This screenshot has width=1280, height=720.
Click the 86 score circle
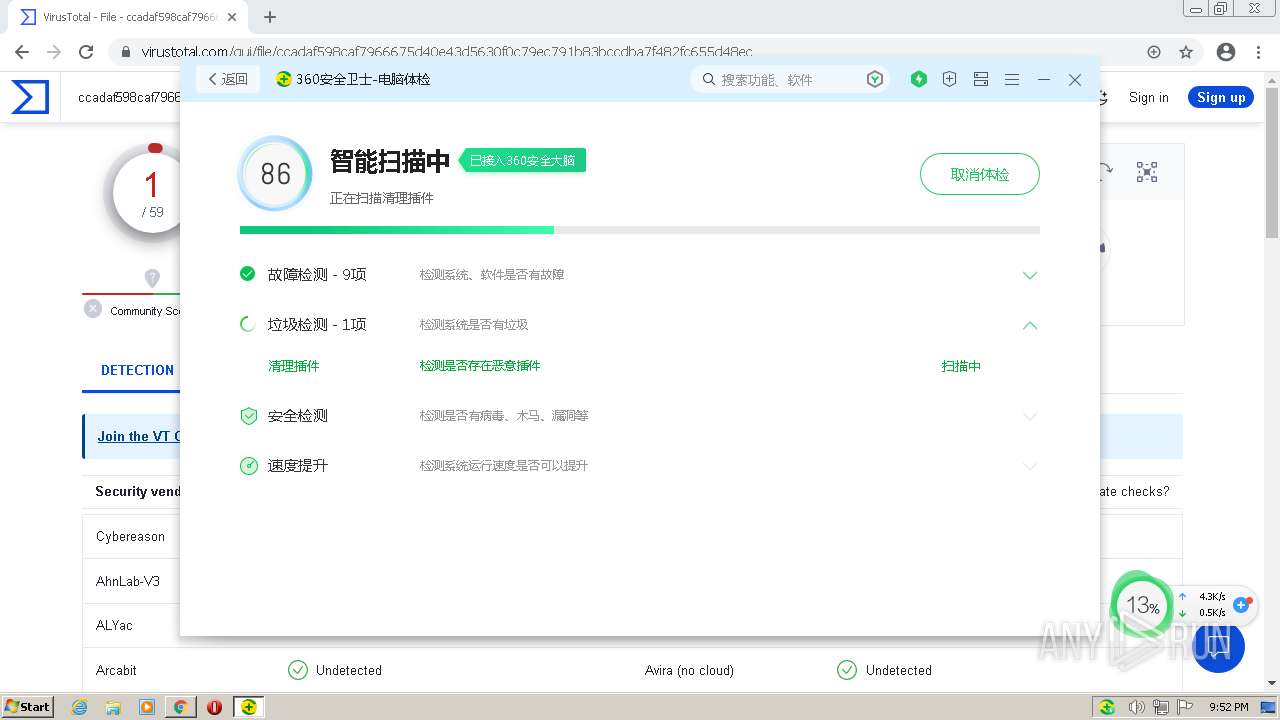click(x=275, y=173)
